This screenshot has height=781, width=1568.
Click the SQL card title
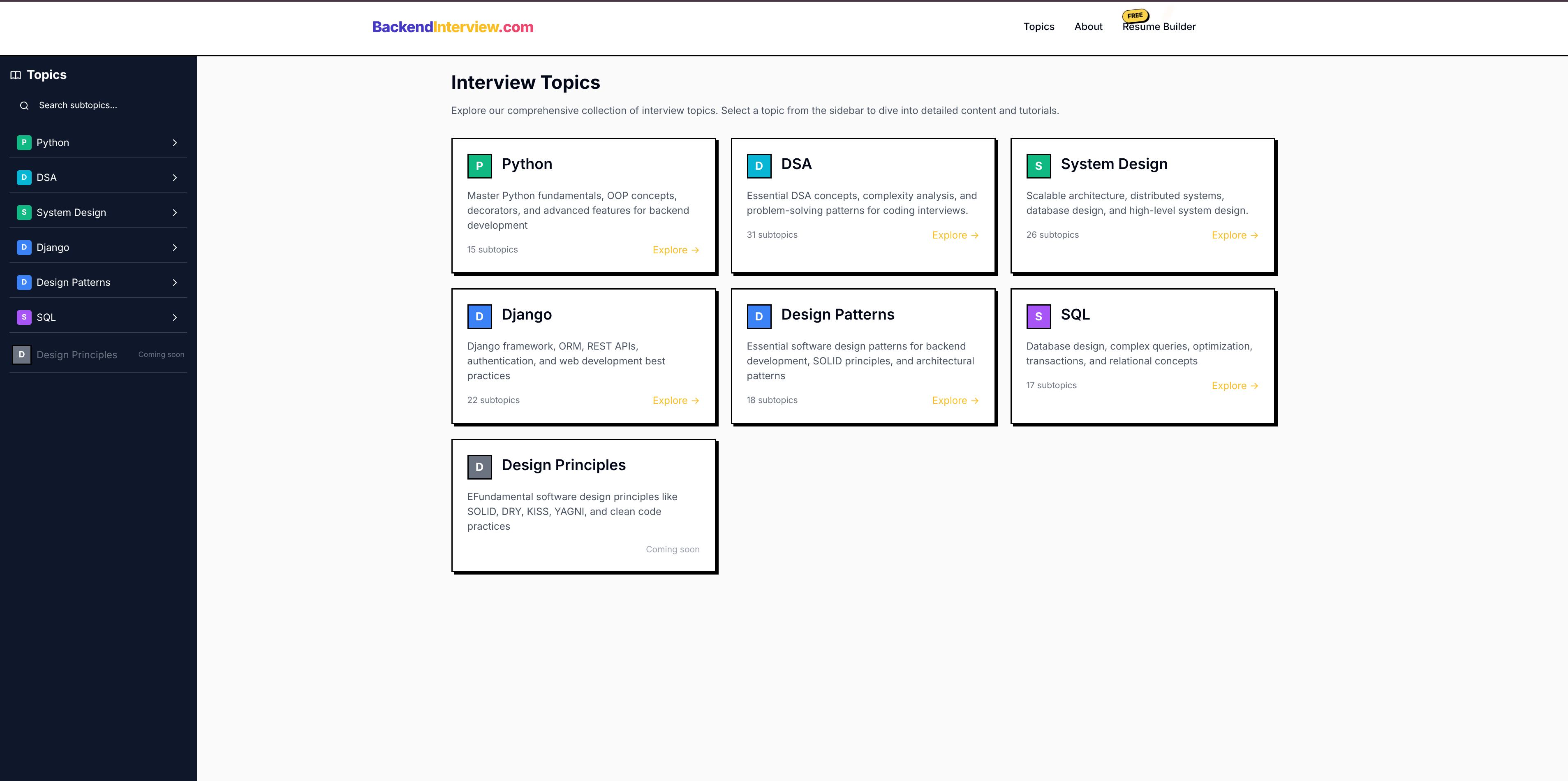[x=1075, y=315]
